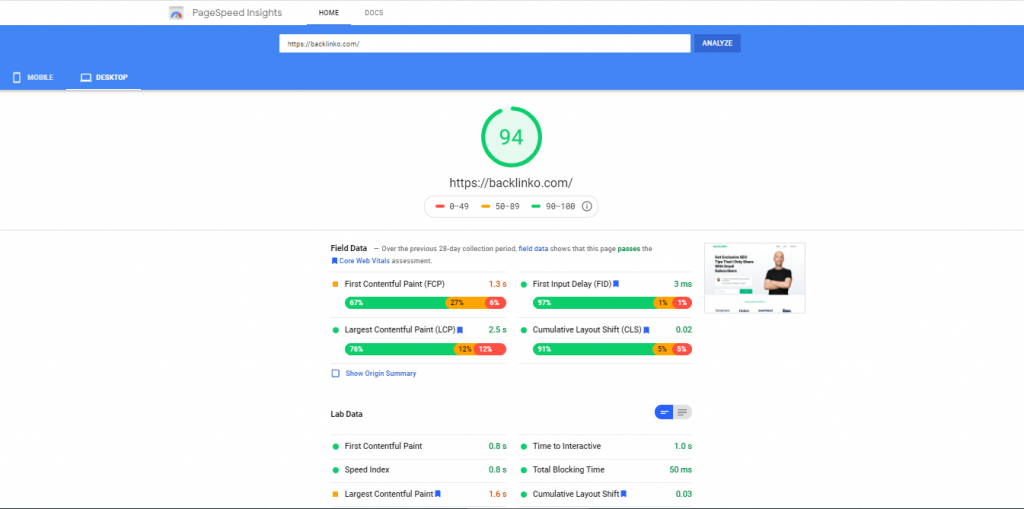This screenshot has height=509, width=1024.
Task: Click the '0-49' red legend entry
Action: click(x=452, y=206)
